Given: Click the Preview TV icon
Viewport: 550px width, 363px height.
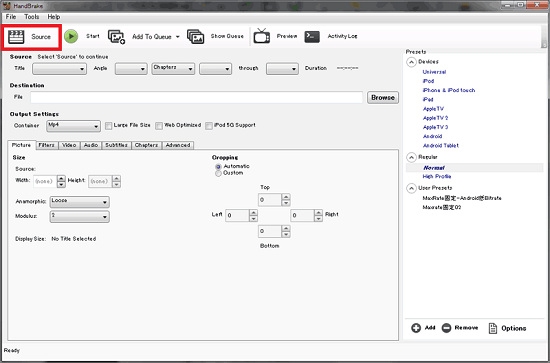Looking at the screenshot, I should pos(262,36).
